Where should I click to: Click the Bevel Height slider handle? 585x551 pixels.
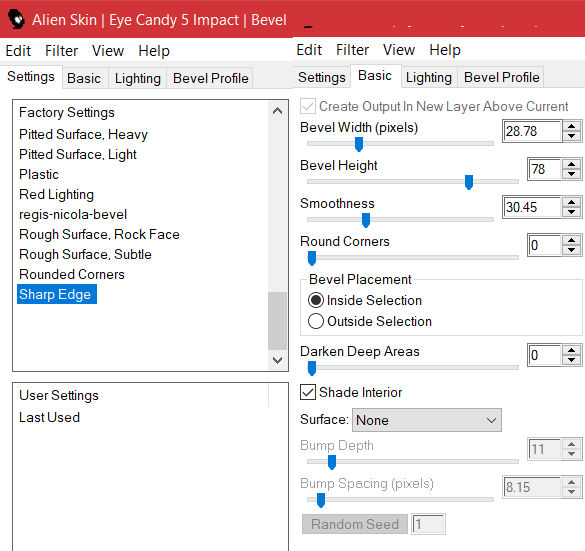pyautogui.click(x=469, y=182)
